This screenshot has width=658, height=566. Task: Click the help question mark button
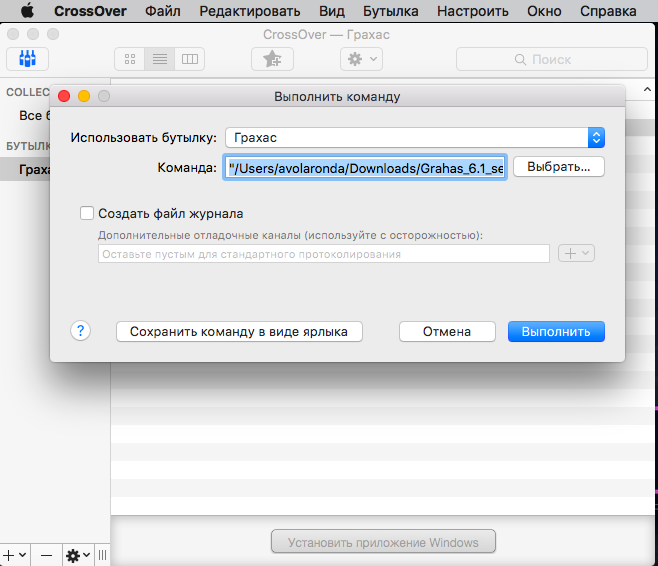coord(81,331)
